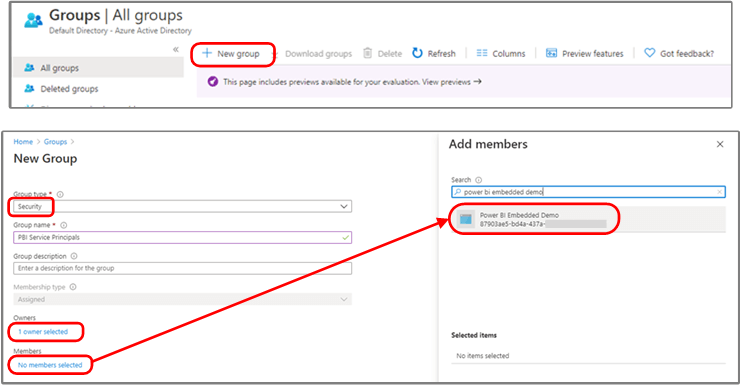Collapse the sidebar with double chevron
This screenshot has height=385, width=741.
[176, 49]
